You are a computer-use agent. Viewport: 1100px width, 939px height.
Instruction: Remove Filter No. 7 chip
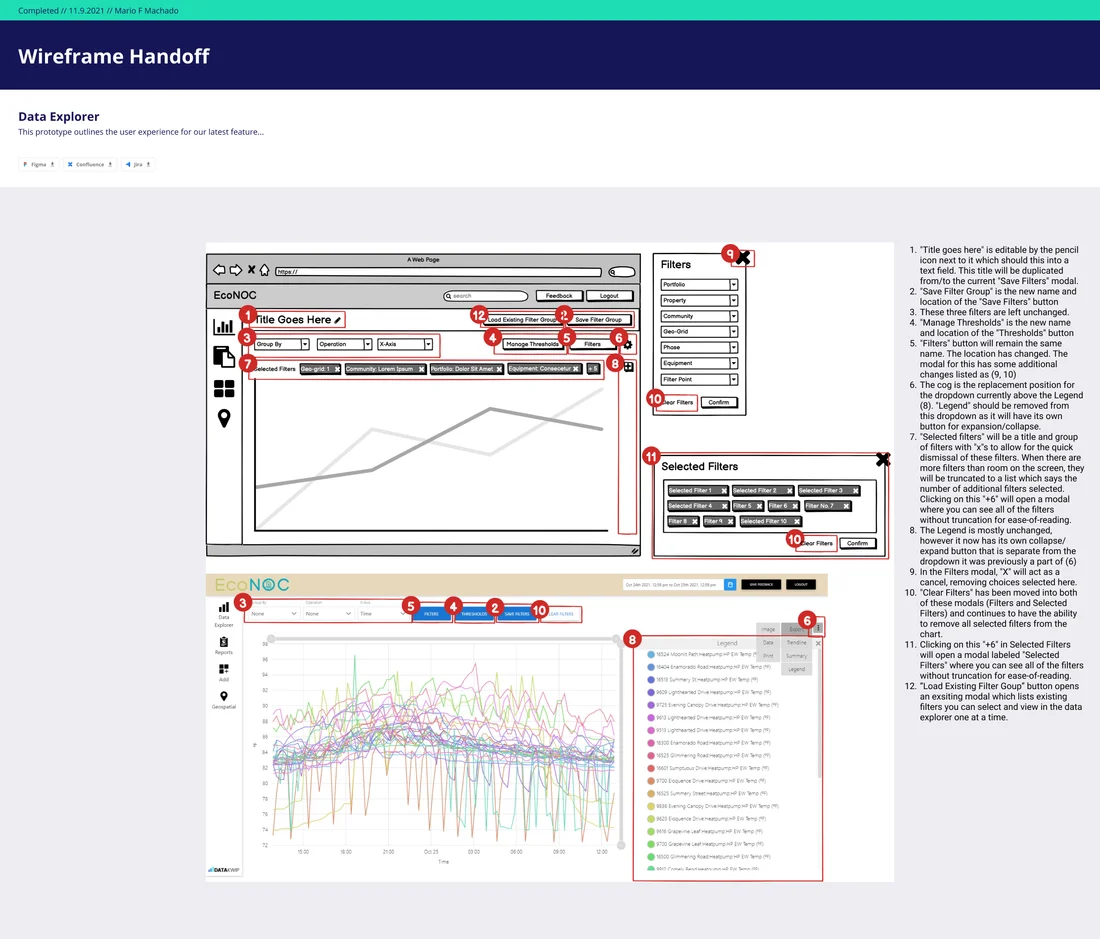click(x=846, y=506)
